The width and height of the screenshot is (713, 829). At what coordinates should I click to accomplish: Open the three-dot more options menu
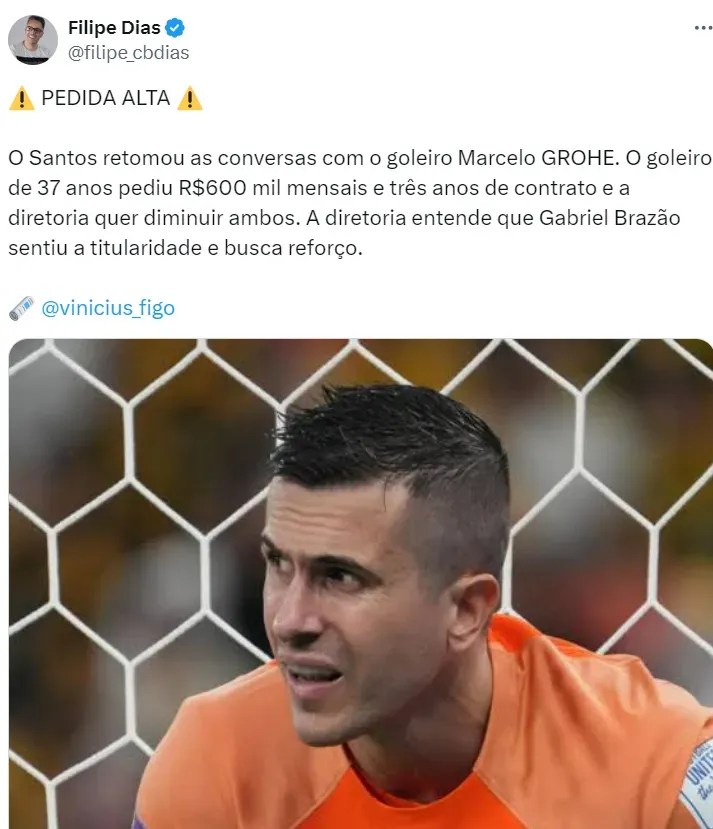[x=703, y=27]
